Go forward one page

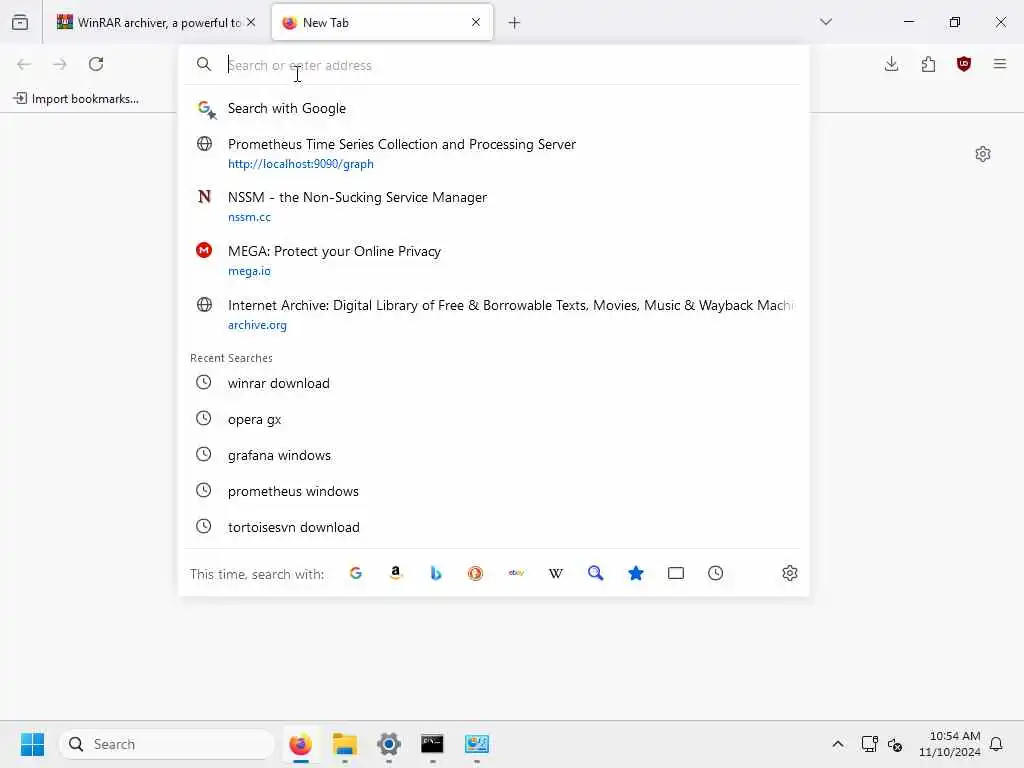[60, 64]
